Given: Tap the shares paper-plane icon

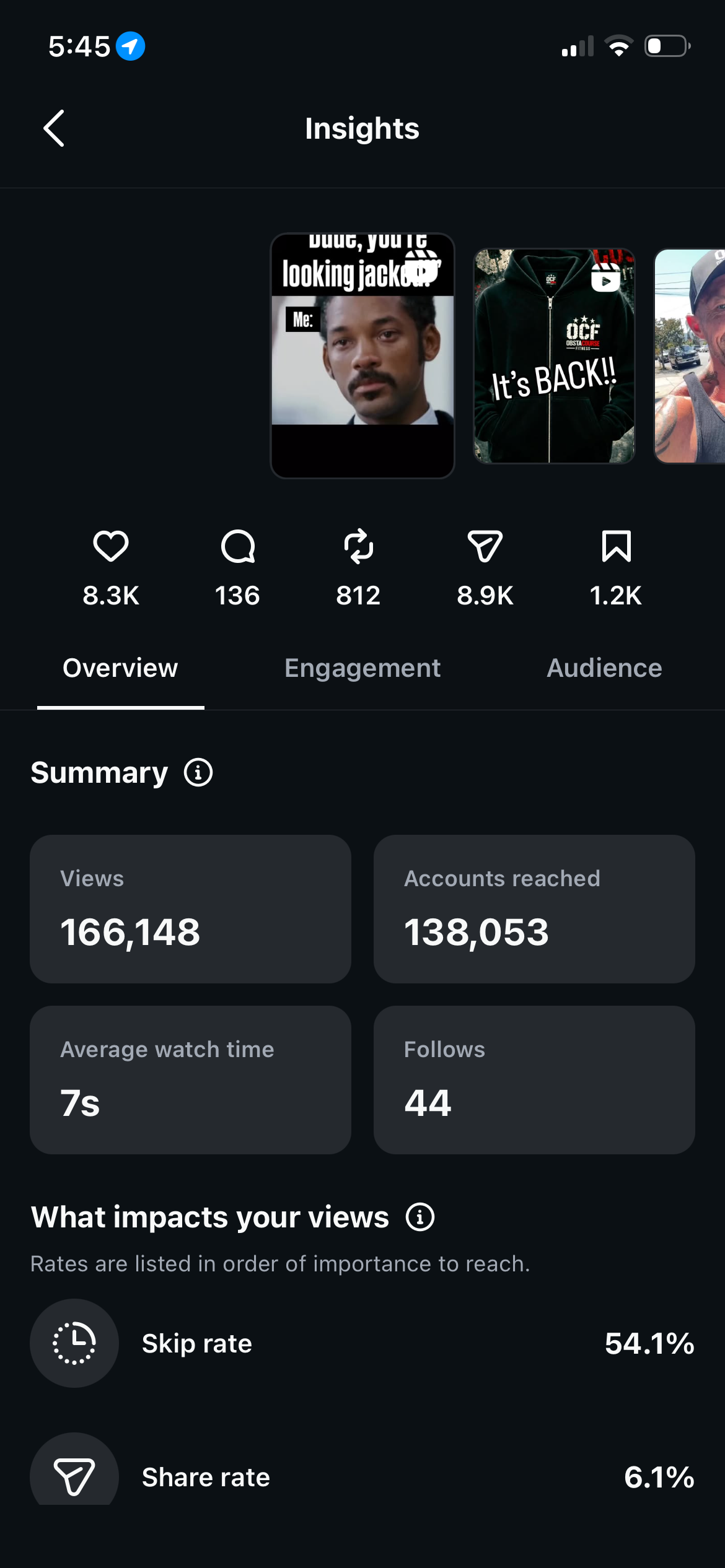Looking at the screenshot, I should point(485,546).
